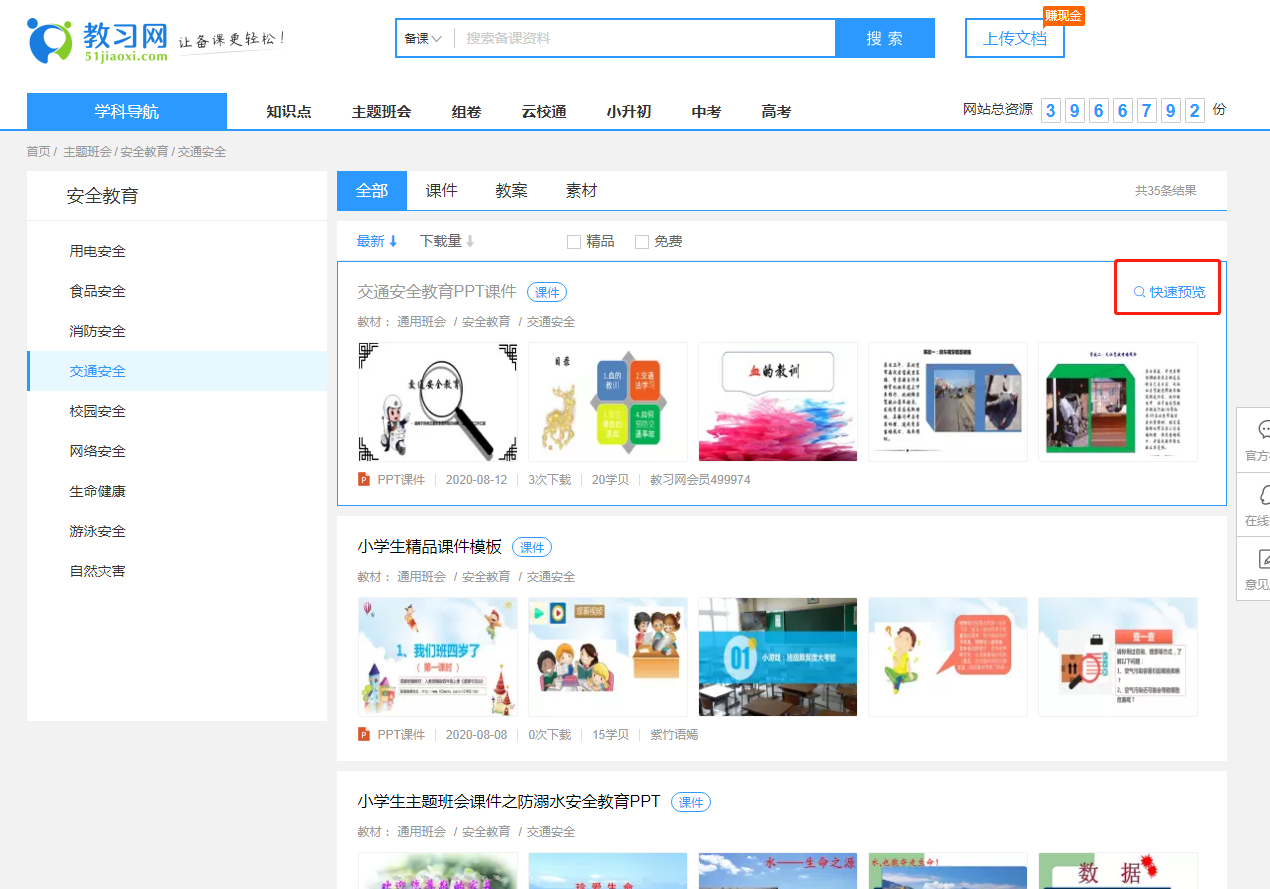Click uploader 教习网会员499974
1270x889 pixels.
(x=700, y=480)
